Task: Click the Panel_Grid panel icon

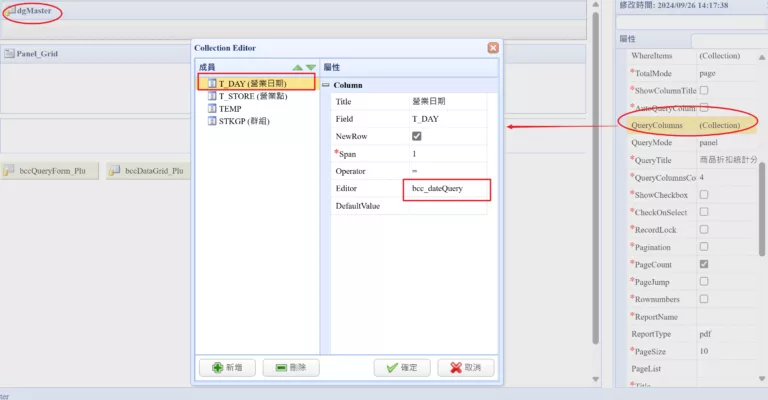Action: (x=8, y=53)
